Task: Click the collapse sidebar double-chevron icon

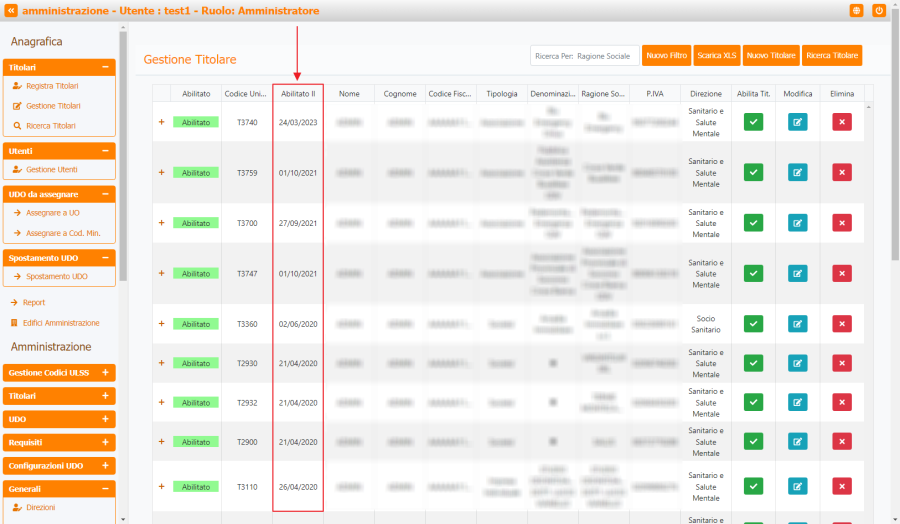Action: 11,11
